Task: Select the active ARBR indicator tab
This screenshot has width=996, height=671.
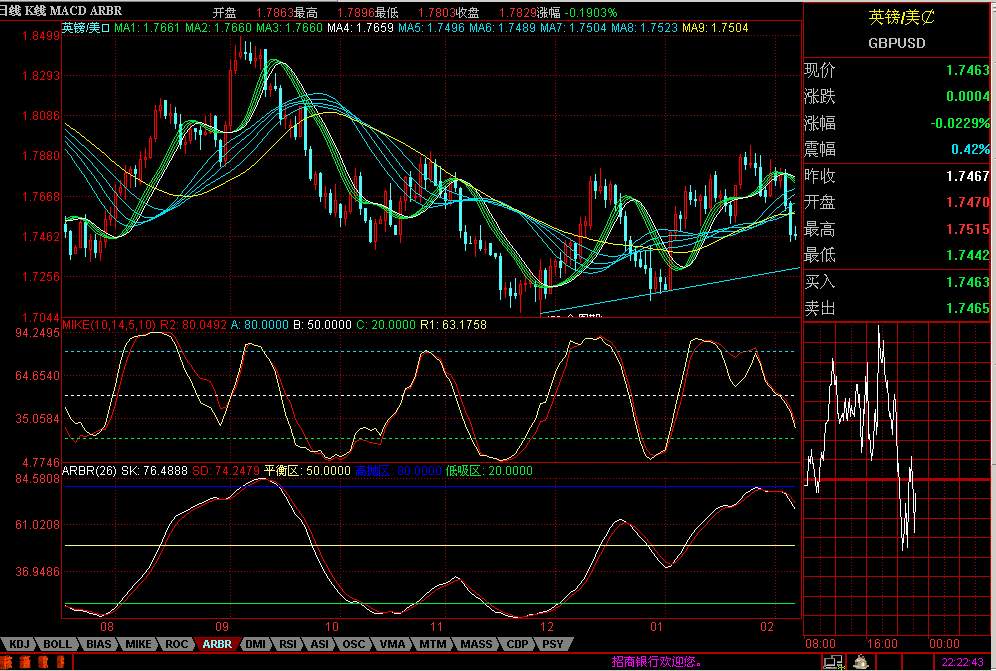Action: coord(217,644)
